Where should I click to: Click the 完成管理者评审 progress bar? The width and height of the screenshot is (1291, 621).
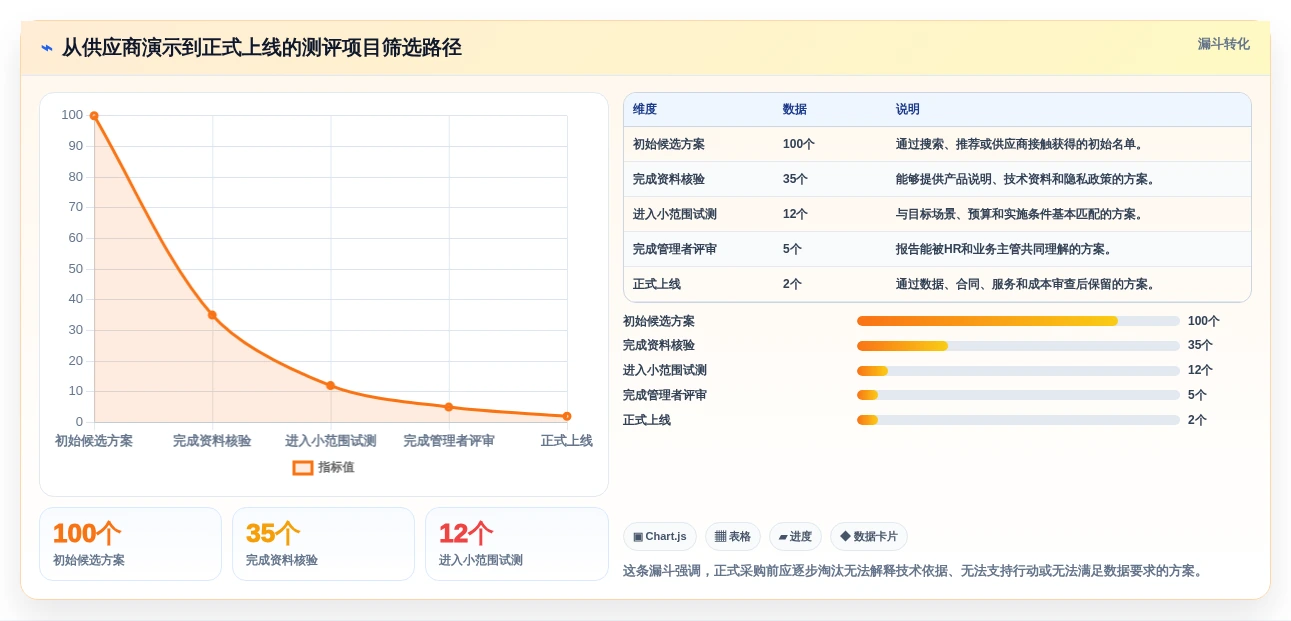1018,395
